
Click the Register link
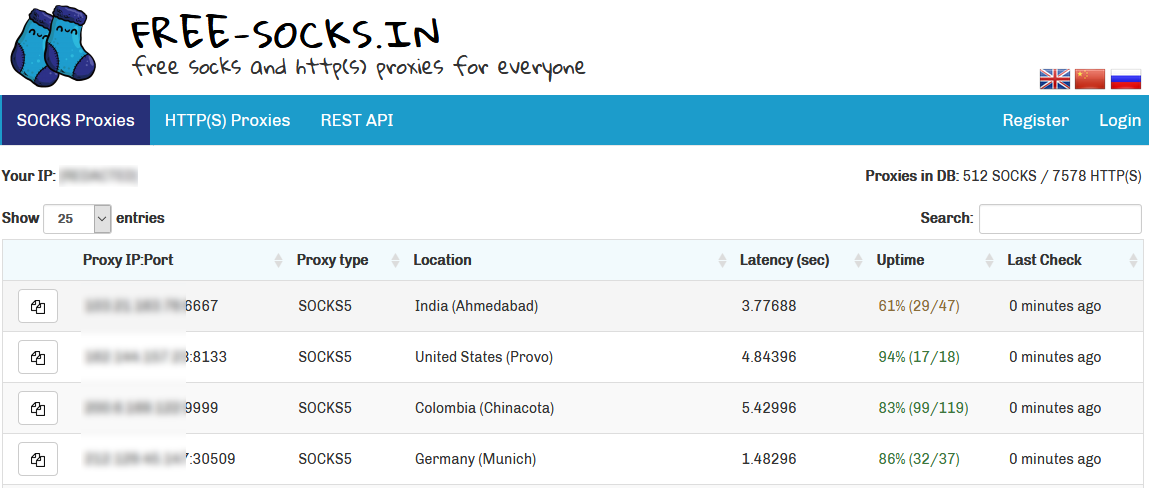pos(1035,120)
